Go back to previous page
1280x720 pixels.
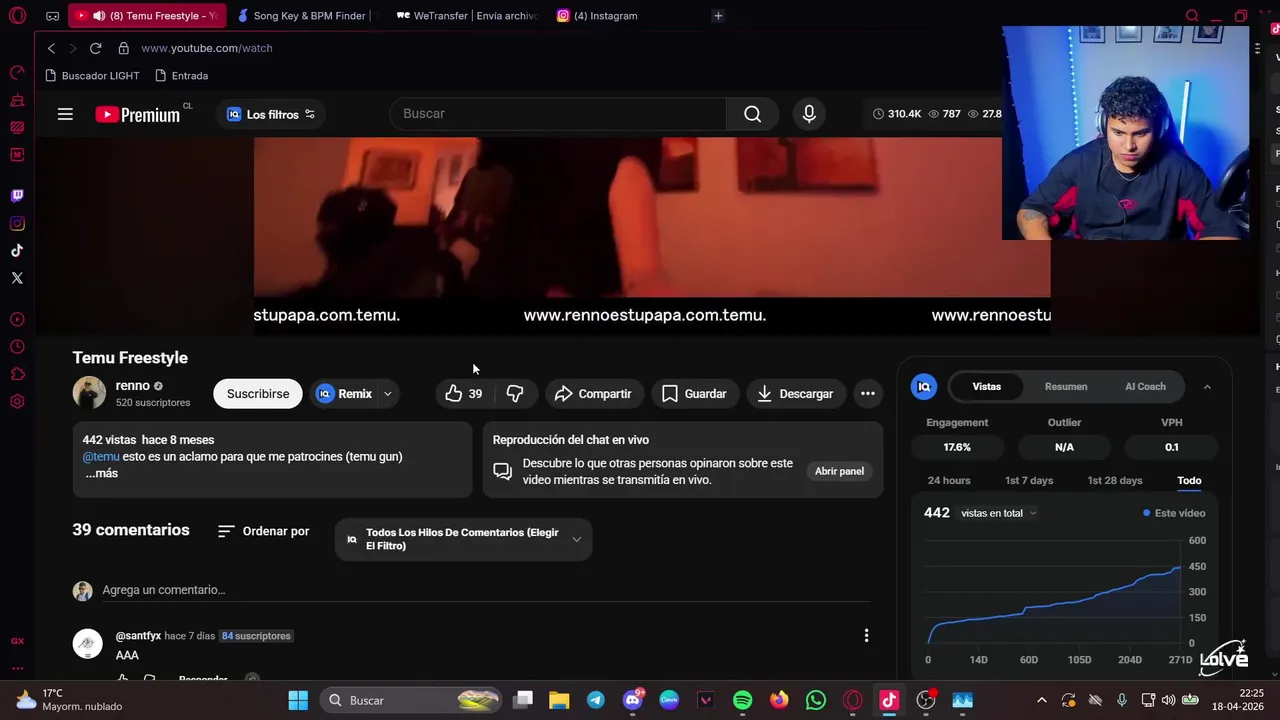click(x=51, y=48)
